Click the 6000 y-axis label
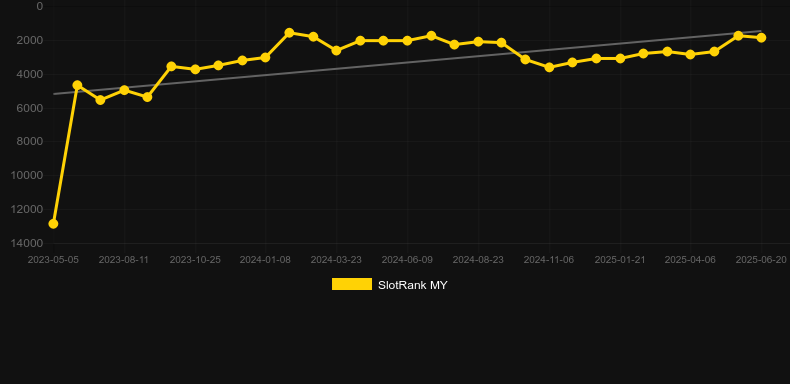Viewport: 790px width, 384px height. [30, 108]
